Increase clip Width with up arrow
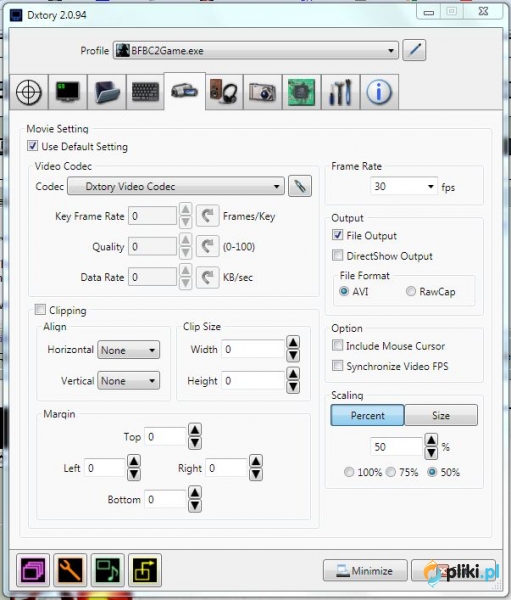The width and height of the screenshot is (511, 600). click(x=293, y=342)
